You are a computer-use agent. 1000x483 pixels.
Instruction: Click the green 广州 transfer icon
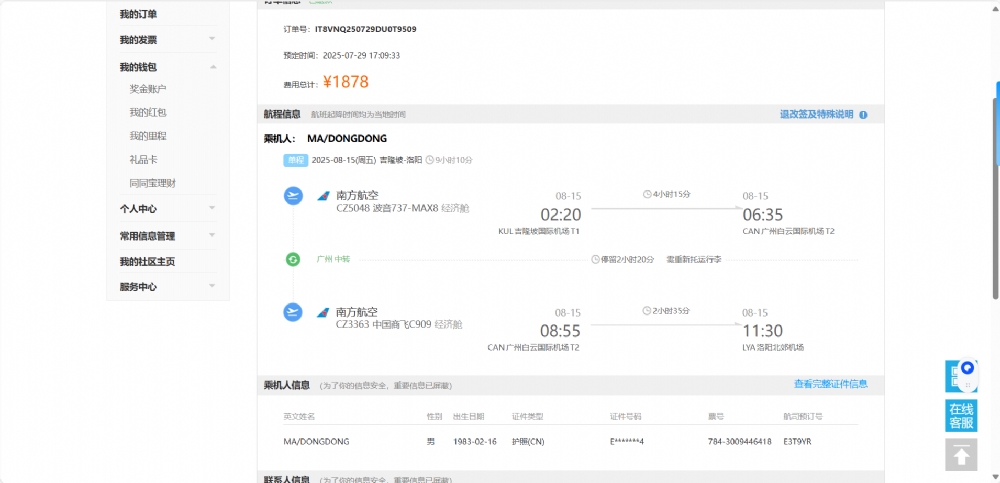(x=293, y=260)
